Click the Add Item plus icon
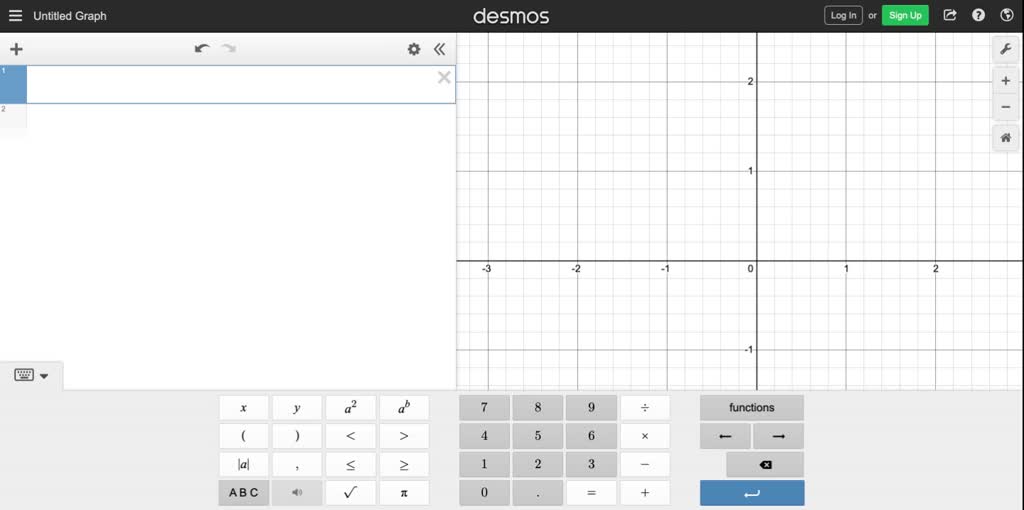The height and width of the screenshot is (510, 1024). pos(16,49)
